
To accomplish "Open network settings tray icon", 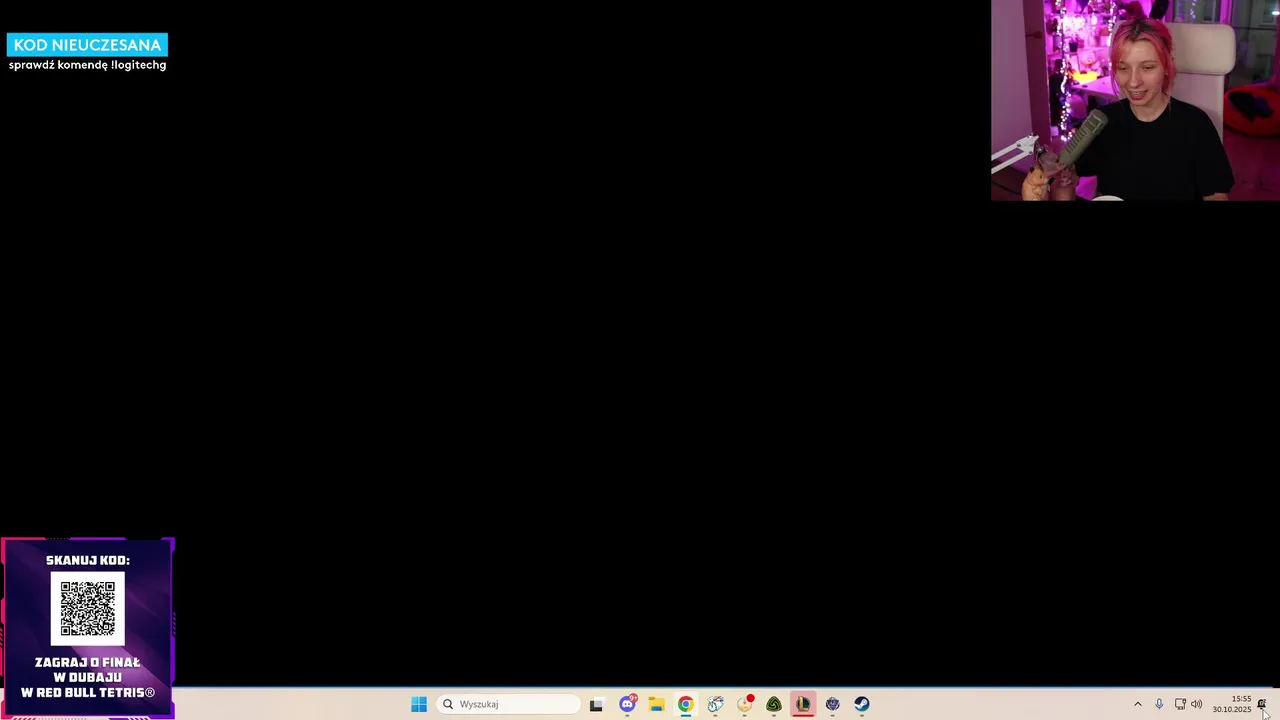I will pyautogui.click(x=1180, y=704).
